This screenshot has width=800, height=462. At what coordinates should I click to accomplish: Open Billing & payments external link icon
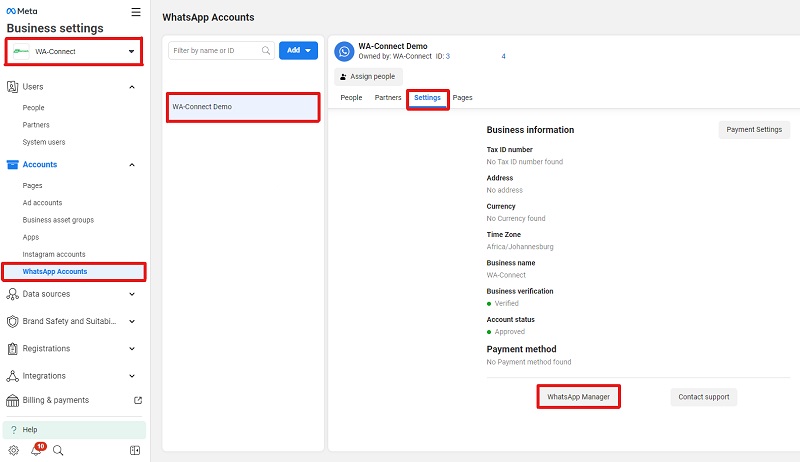[138, 400]
